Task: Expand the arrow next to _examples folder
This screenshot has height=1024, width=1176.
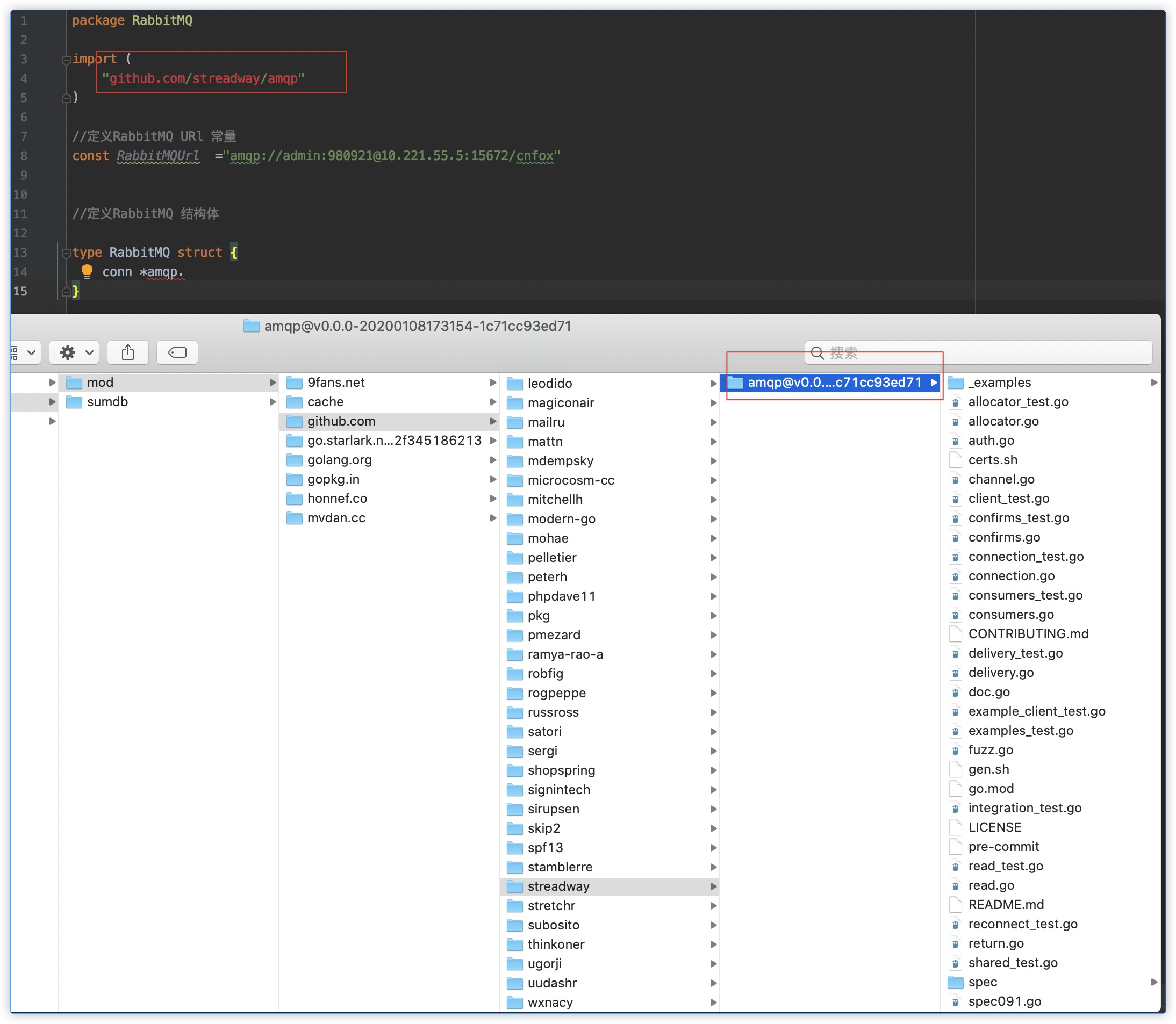Action: (x=1153, y=383)
